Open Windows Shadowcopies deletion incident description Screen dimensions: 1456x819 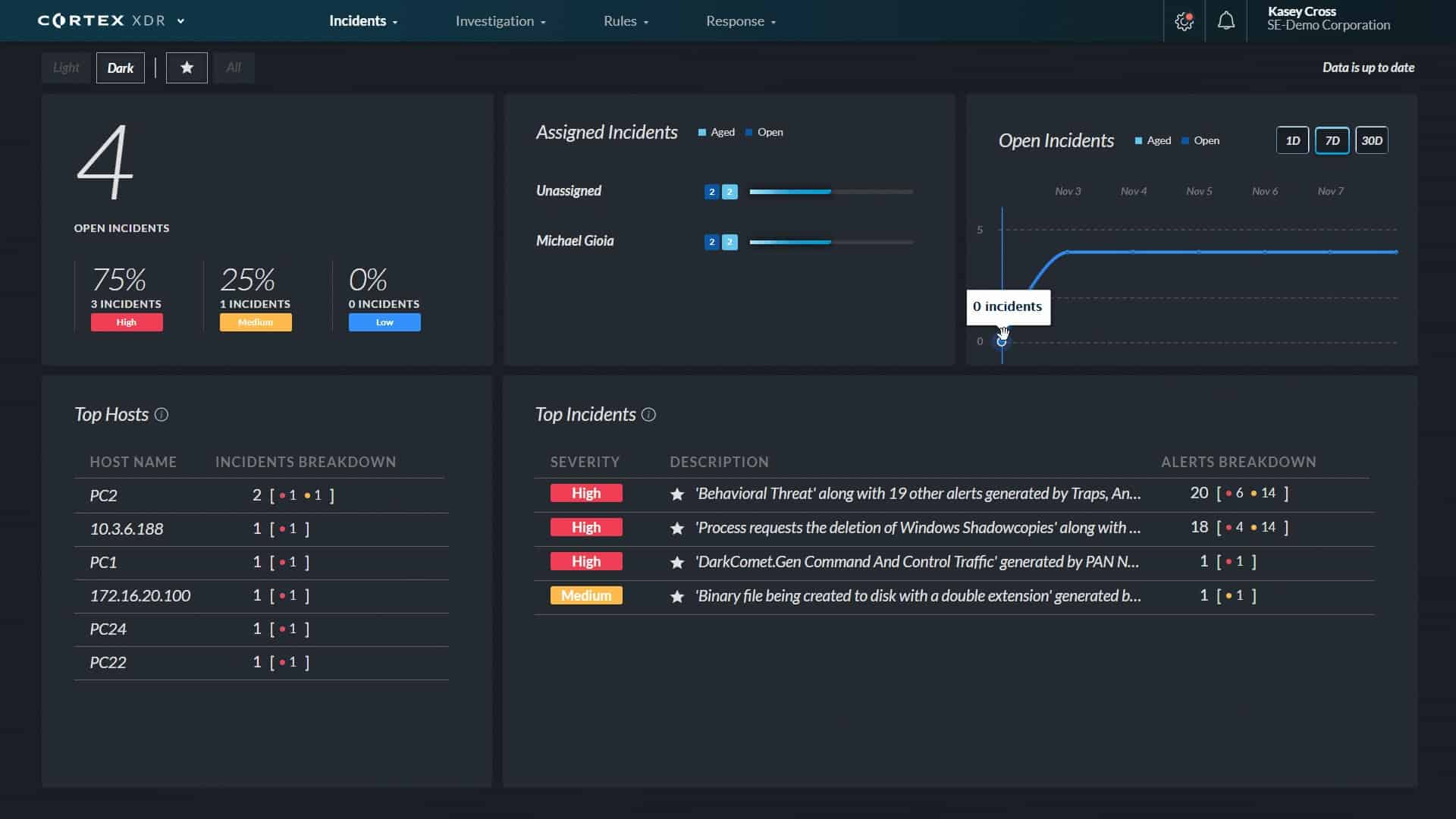coord(918,528)
